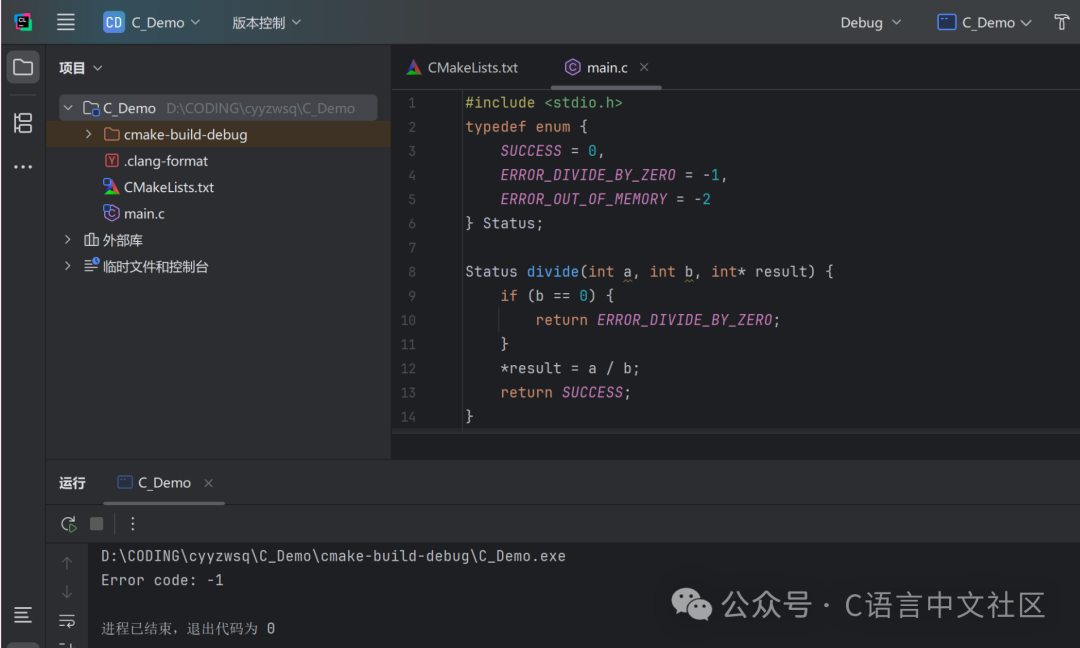This screenshot has height=648, width=1080.
Task: Click line number 8 in the gutter
Action: coord(411,271)
